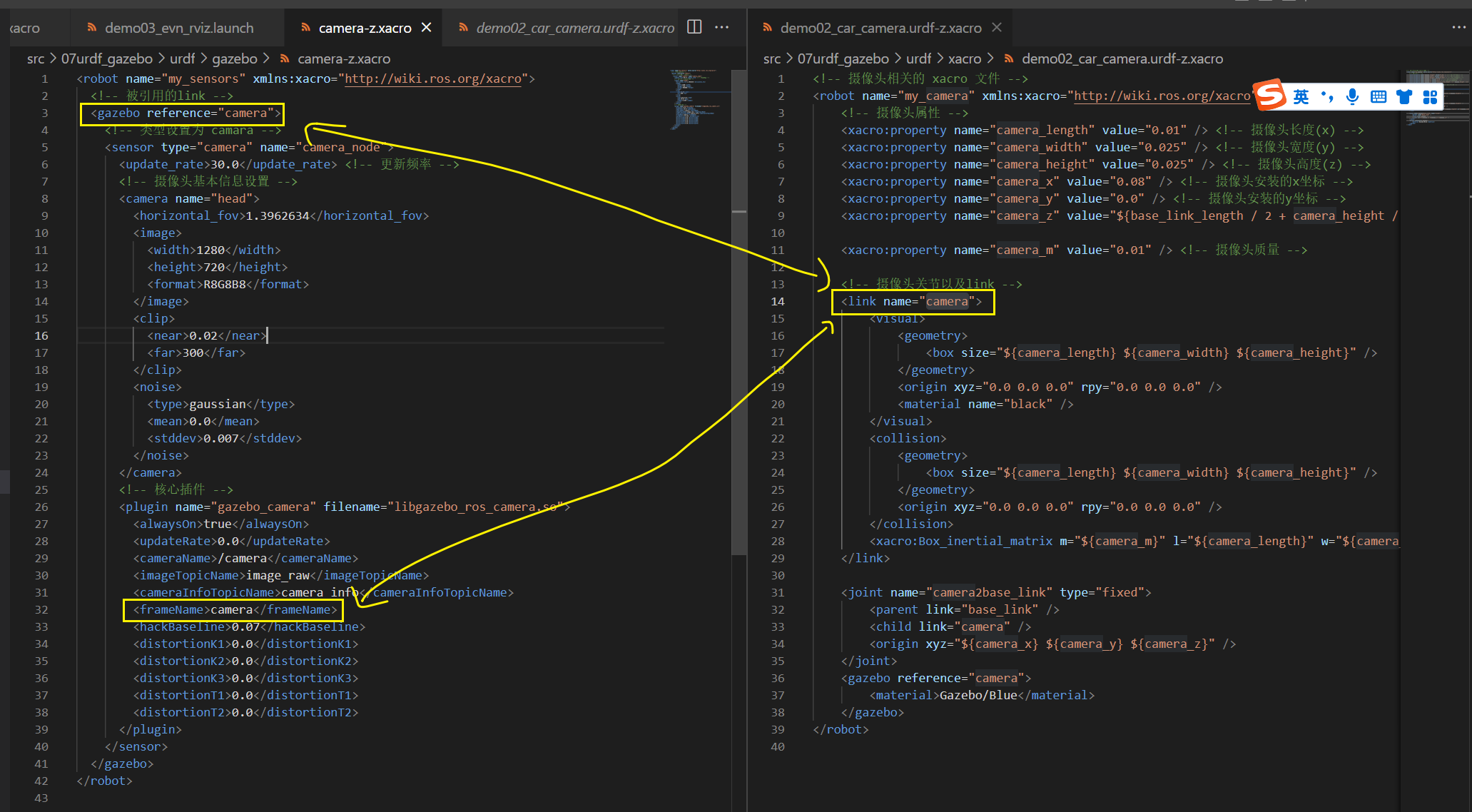Click line number 26 in left editor
Screen dimensions: 1472x812
[41, 507]
